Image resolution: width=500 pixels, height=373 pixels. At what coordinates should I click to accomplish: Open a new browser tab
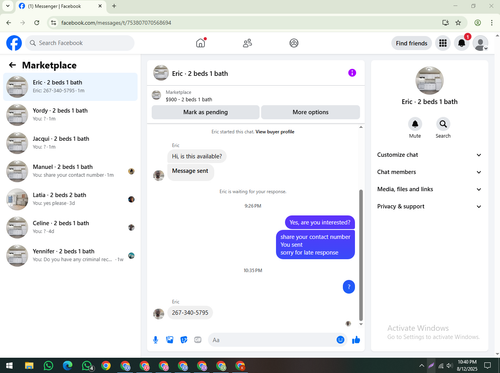coord(114,6)
